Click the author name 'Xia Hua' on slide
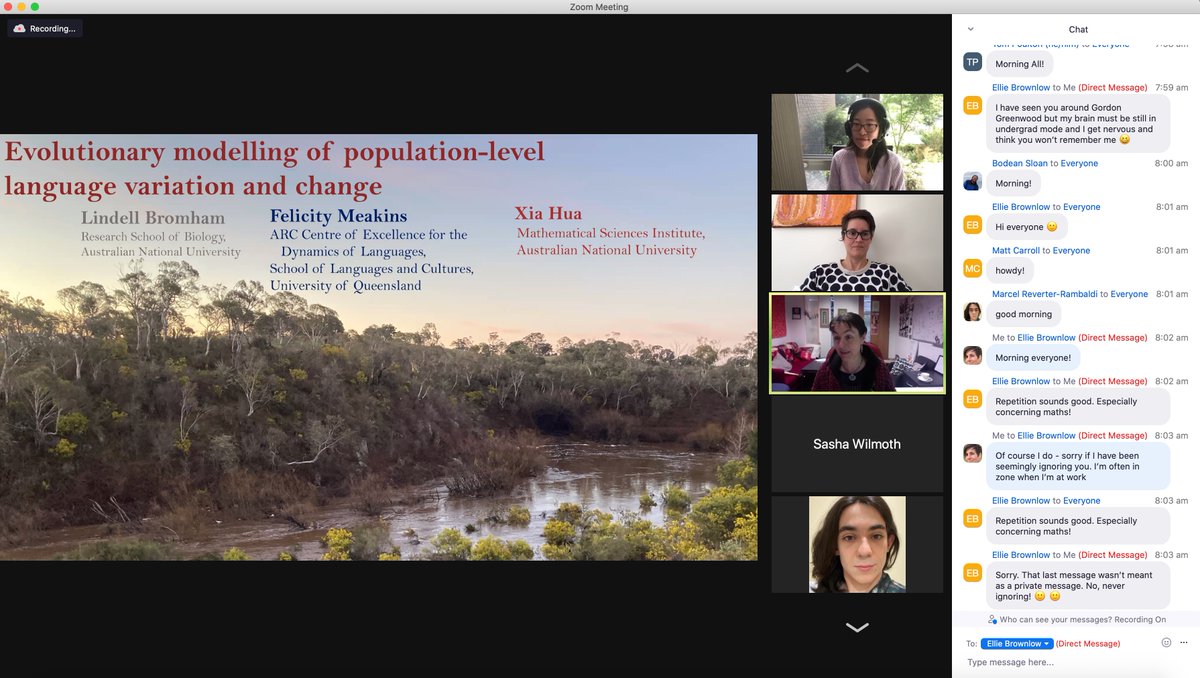 pyautogui.click(x=548, y=213)
